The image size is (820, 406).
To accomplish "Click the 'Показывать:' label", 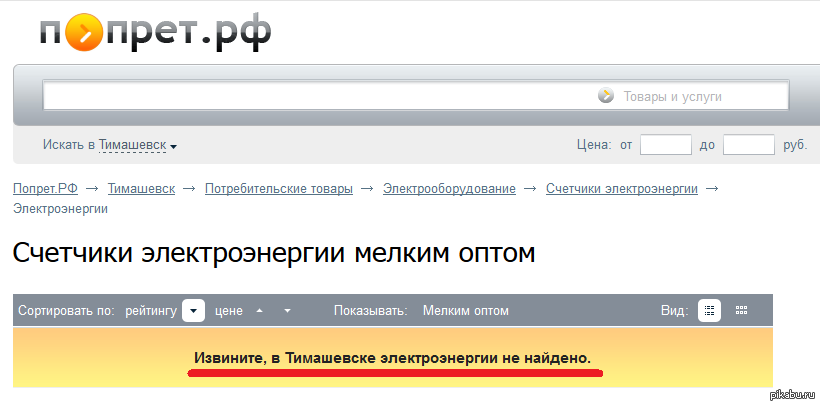I will (x=371, y=311).
